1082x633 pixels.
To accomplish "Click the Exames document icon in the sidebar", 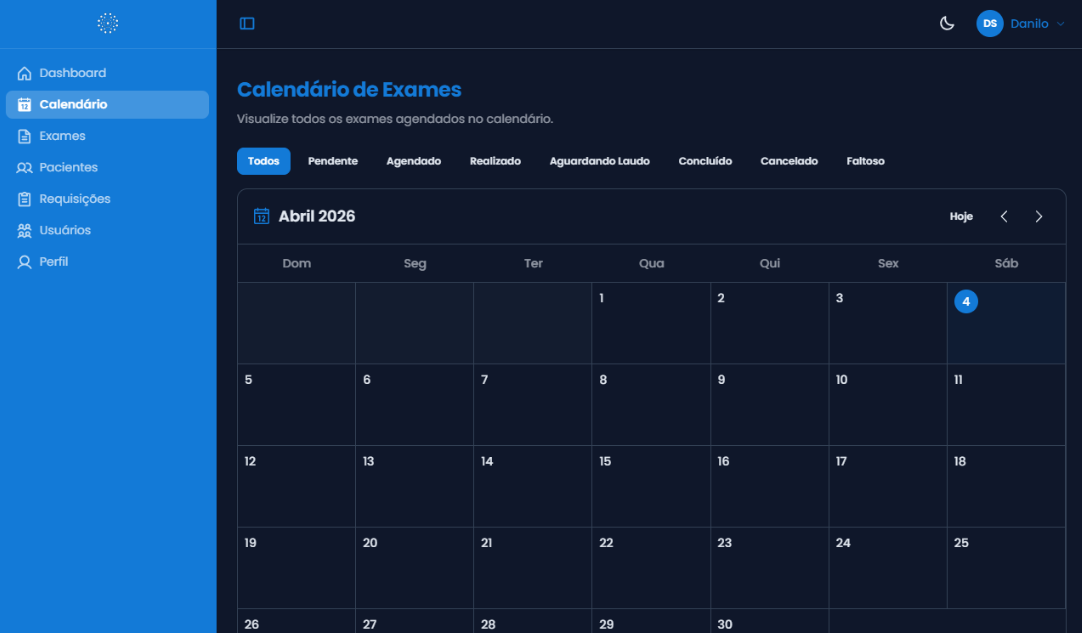I will click(x=24, y=136).
